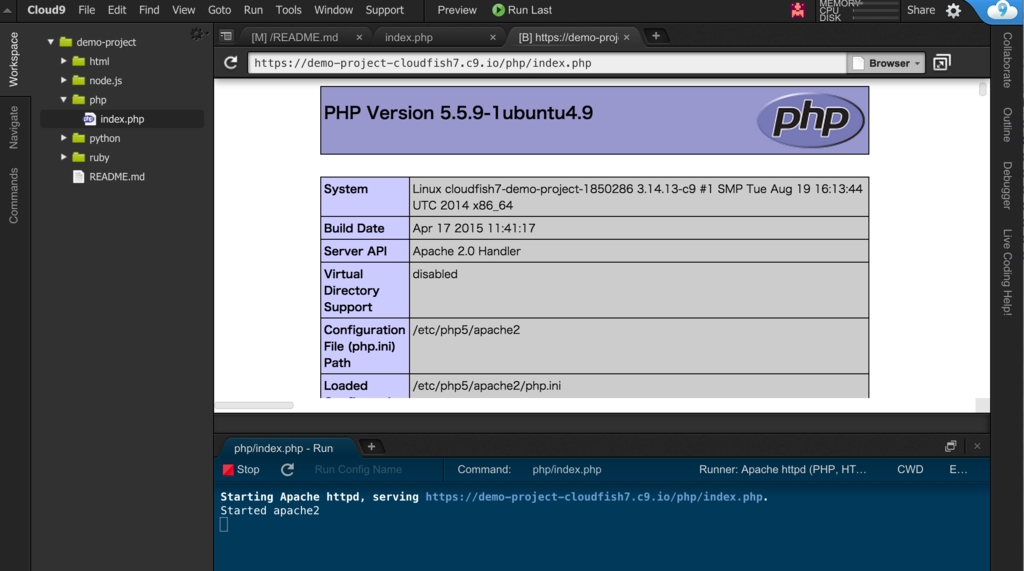The width and height of the screenshot is (1024, 571).
Task: Open the Goto menu
Action: point(219,10)
